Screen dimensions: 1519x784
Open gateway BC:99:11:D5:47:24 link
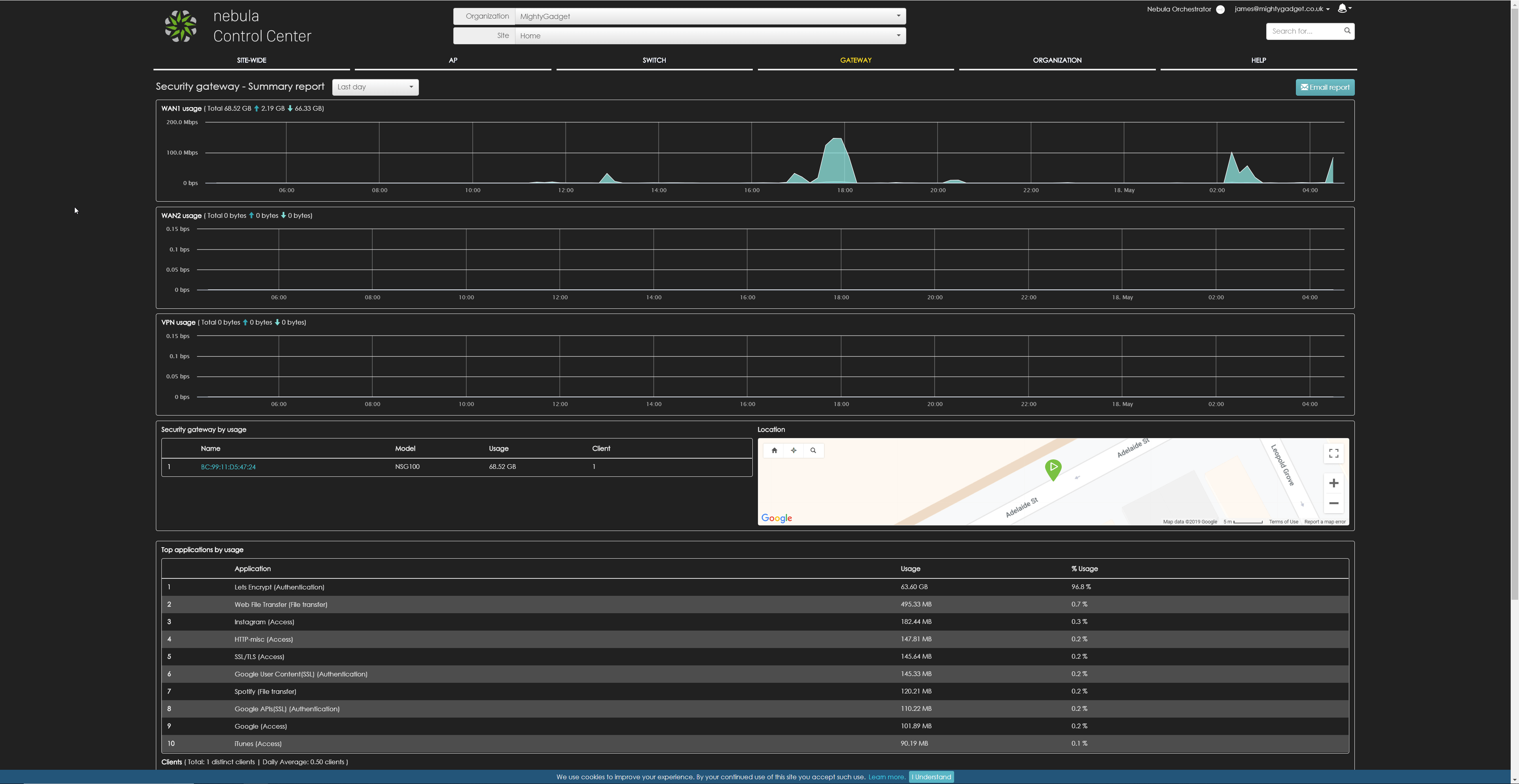click(x=228, y=467)
